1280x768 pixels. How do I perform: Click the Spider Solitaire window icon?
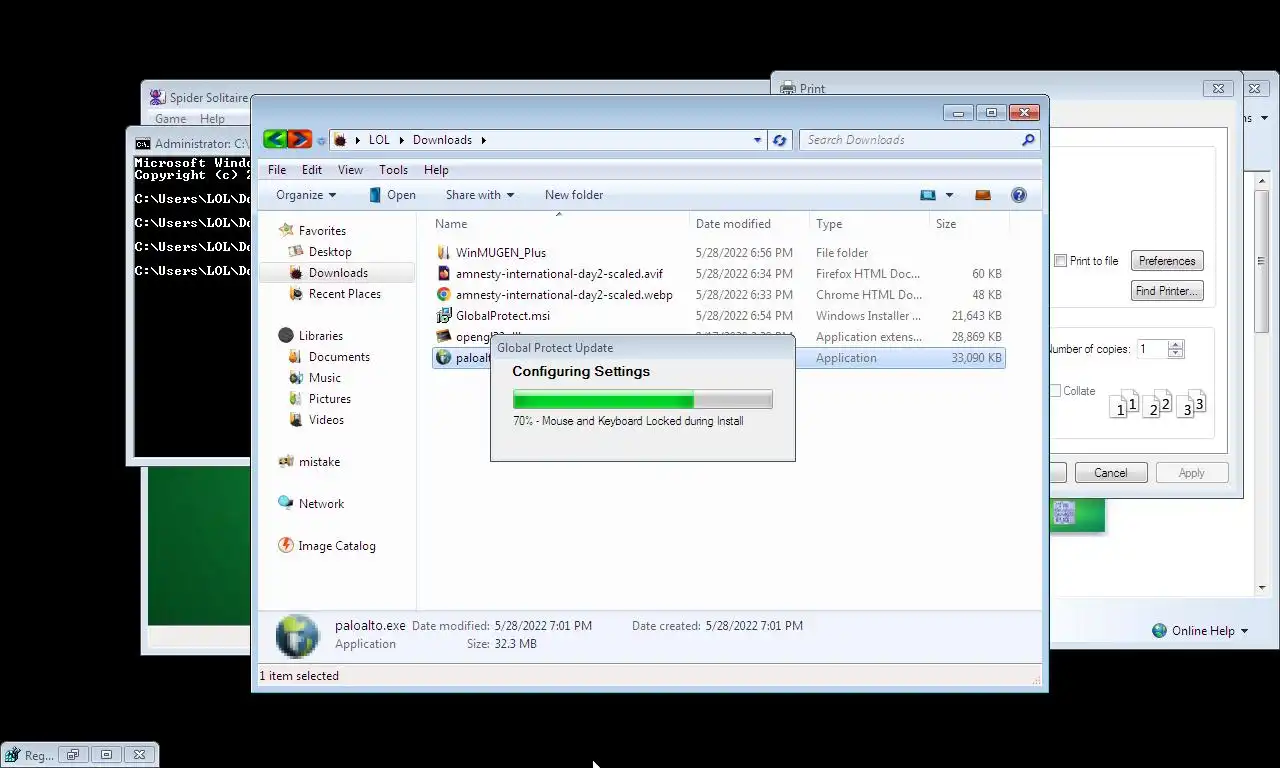[x=158, y=98]
